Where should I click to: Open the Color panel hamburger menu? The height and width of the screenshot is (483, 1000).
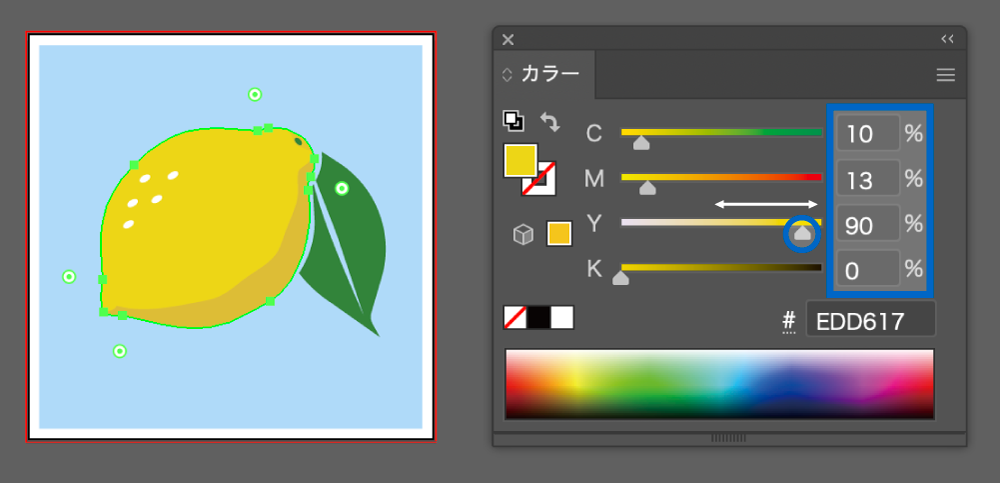(x=945, y=75)
